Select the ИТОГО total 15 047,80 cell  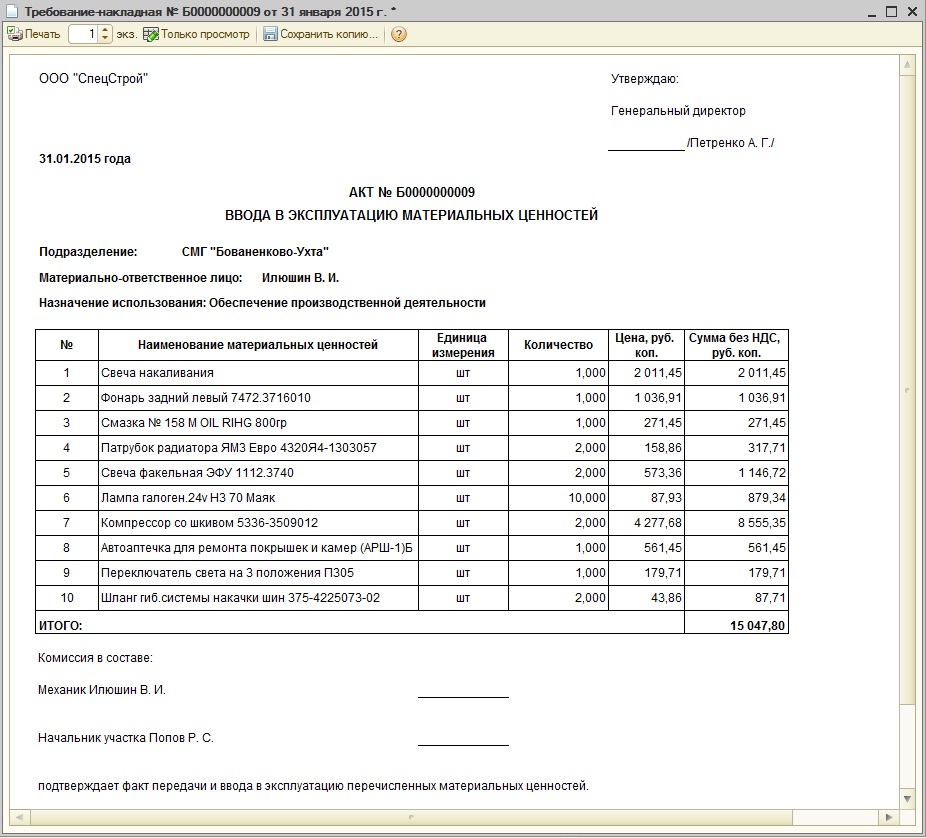(736, 624)
